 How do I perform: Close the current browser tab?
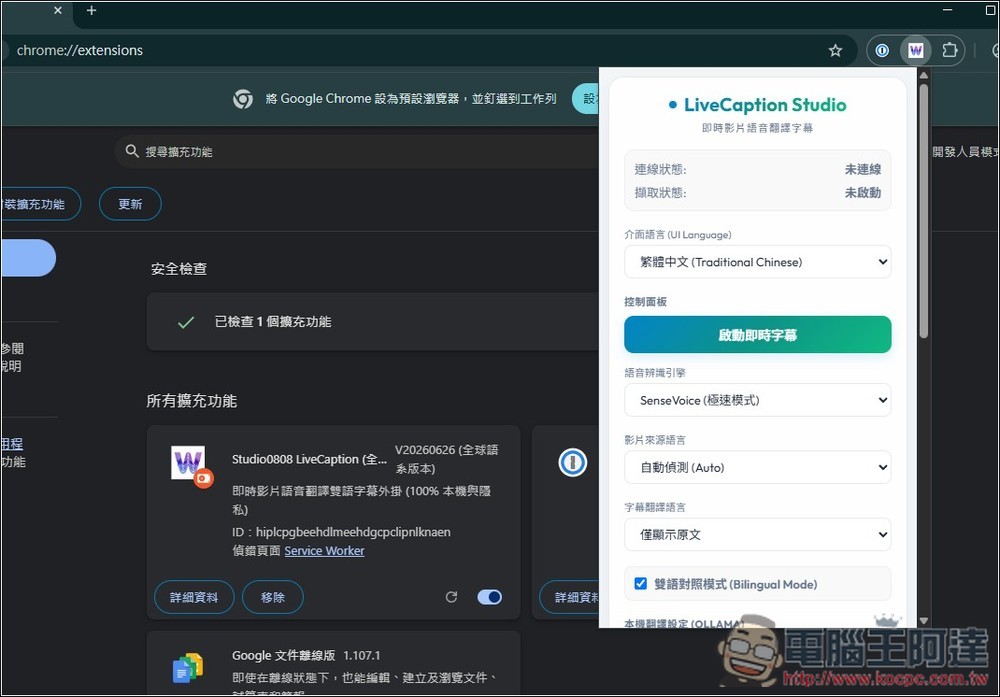point(57,10)
